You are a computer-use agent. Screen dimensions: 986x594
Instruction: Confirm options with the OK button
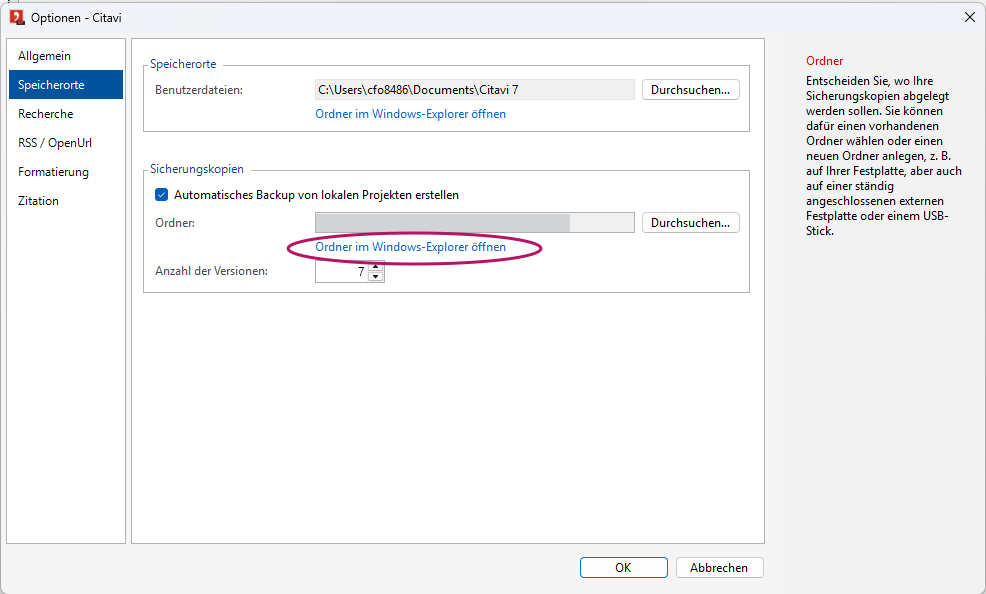(x=623, y=568)
